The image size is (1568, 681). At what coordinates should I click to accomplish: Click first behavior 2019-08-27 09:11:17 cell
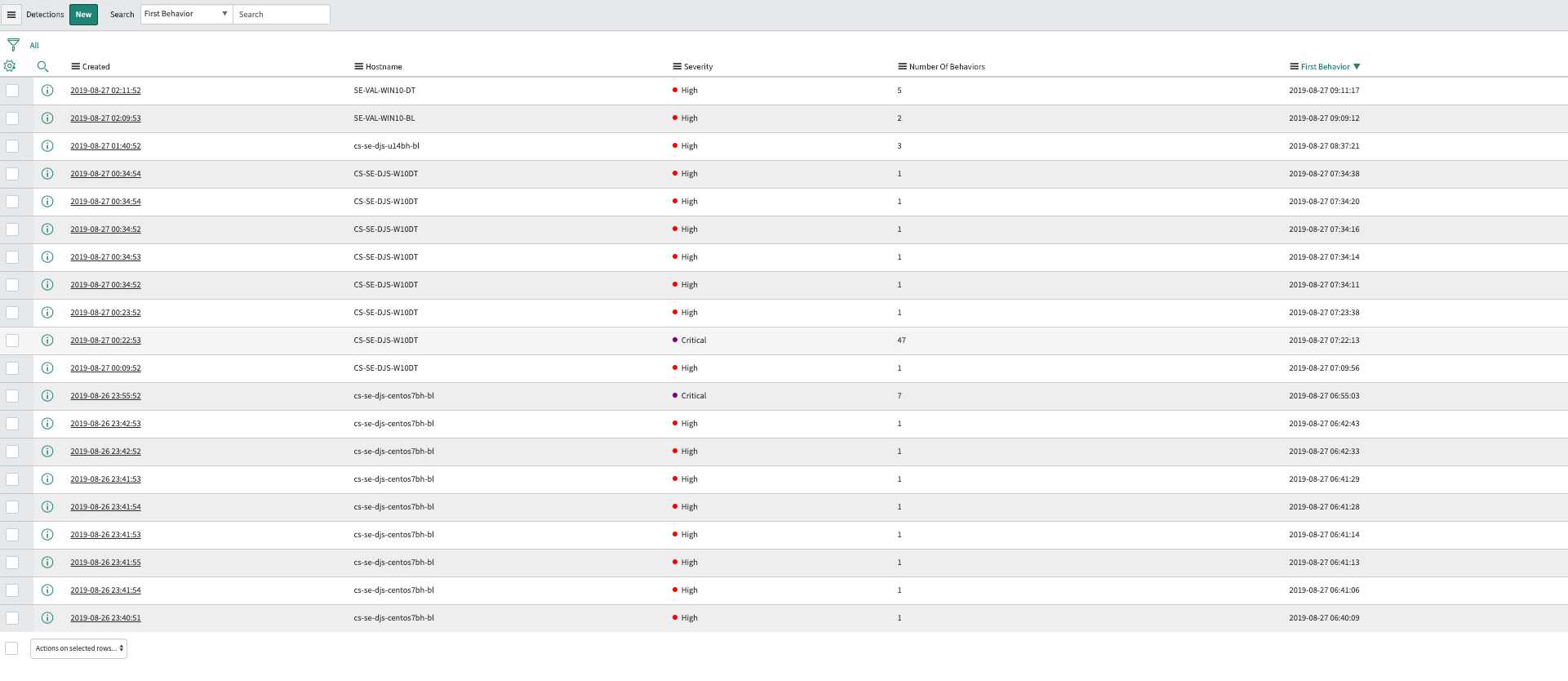[x=1325, y=91]
